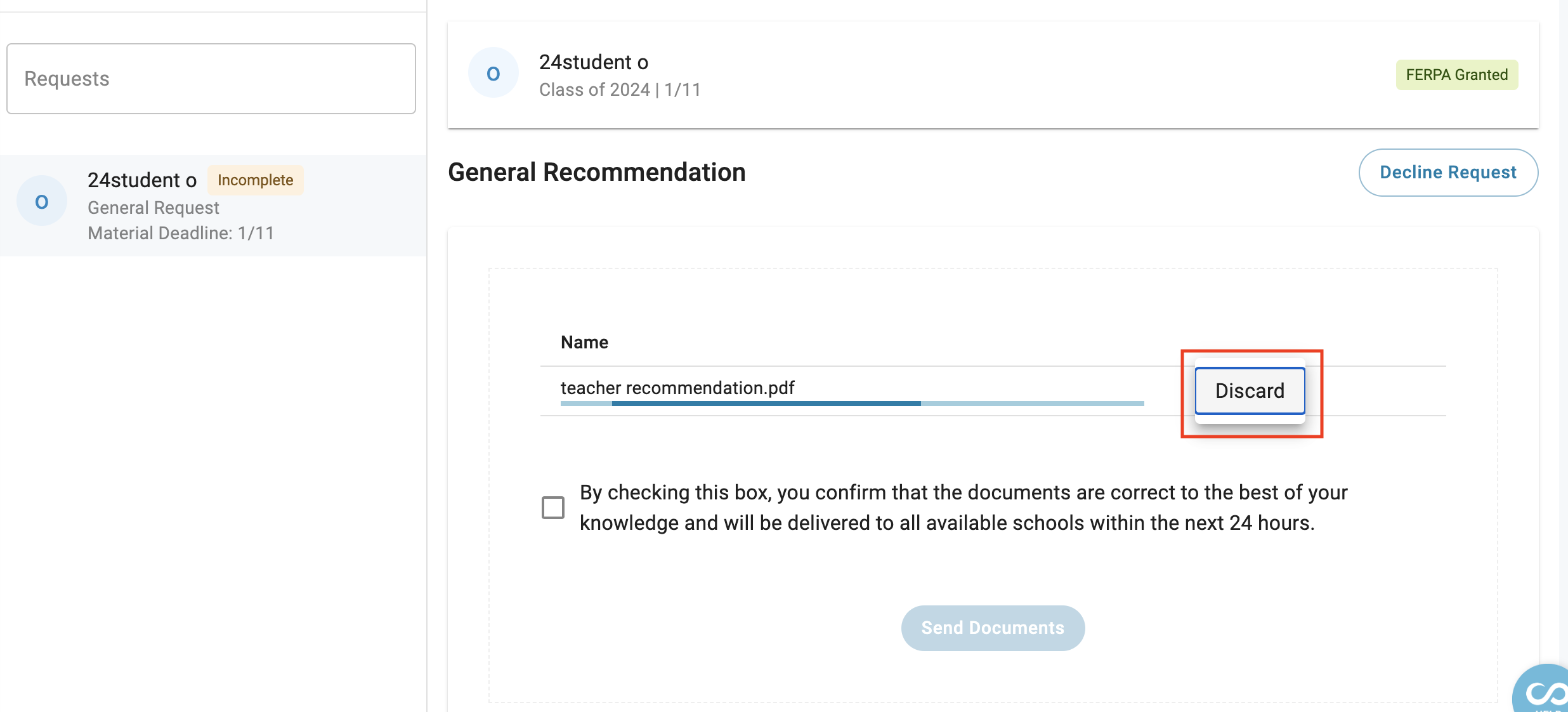The image size is (1568, 712).
Task: Check the document confirmation checkbox
Action: click(553, 508)
